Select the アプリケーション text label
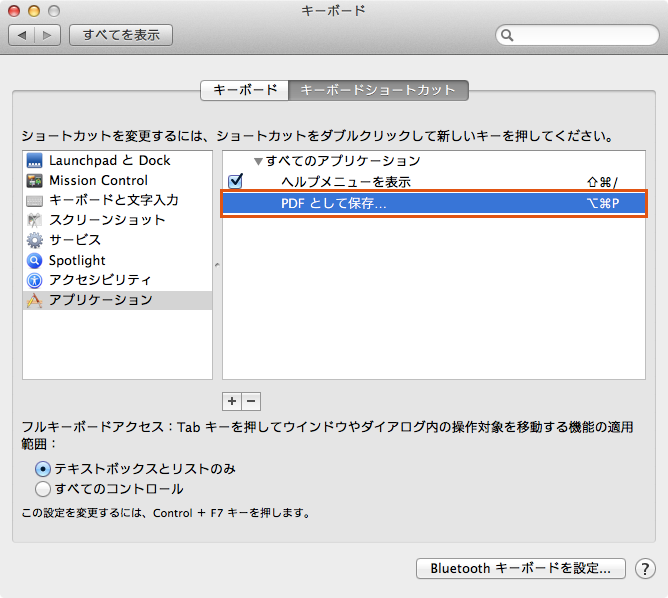The image size is (668, 598). click(x=101, y=300)
